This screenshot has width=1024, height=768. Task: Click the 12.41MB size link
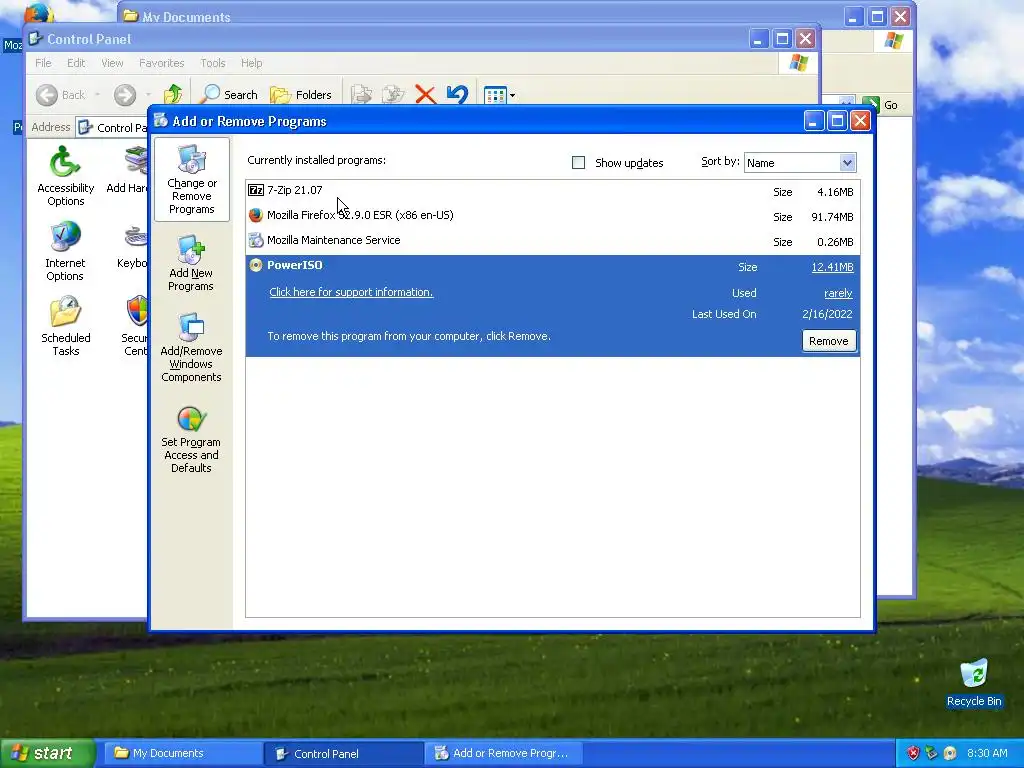(x=832, y=266)
